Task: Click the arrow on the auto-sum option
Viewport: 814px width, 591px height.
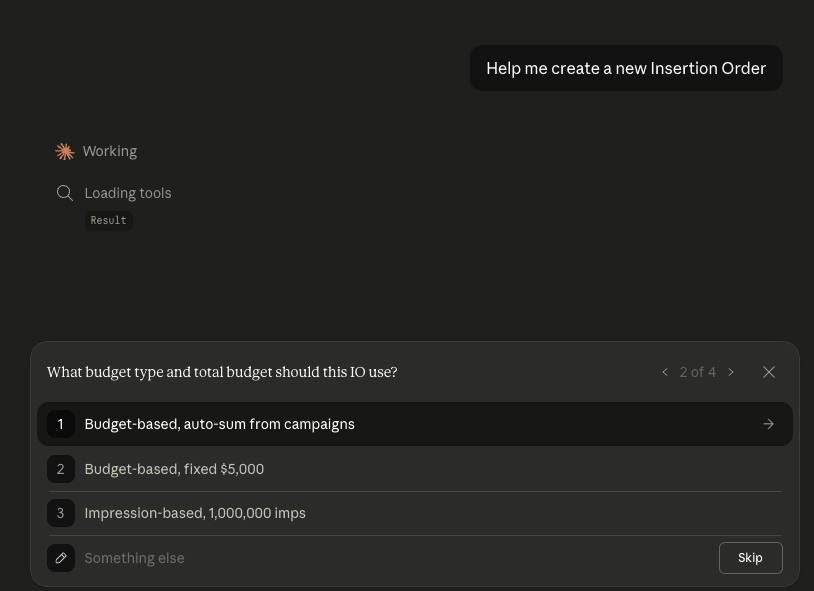Action: (769, 424)
